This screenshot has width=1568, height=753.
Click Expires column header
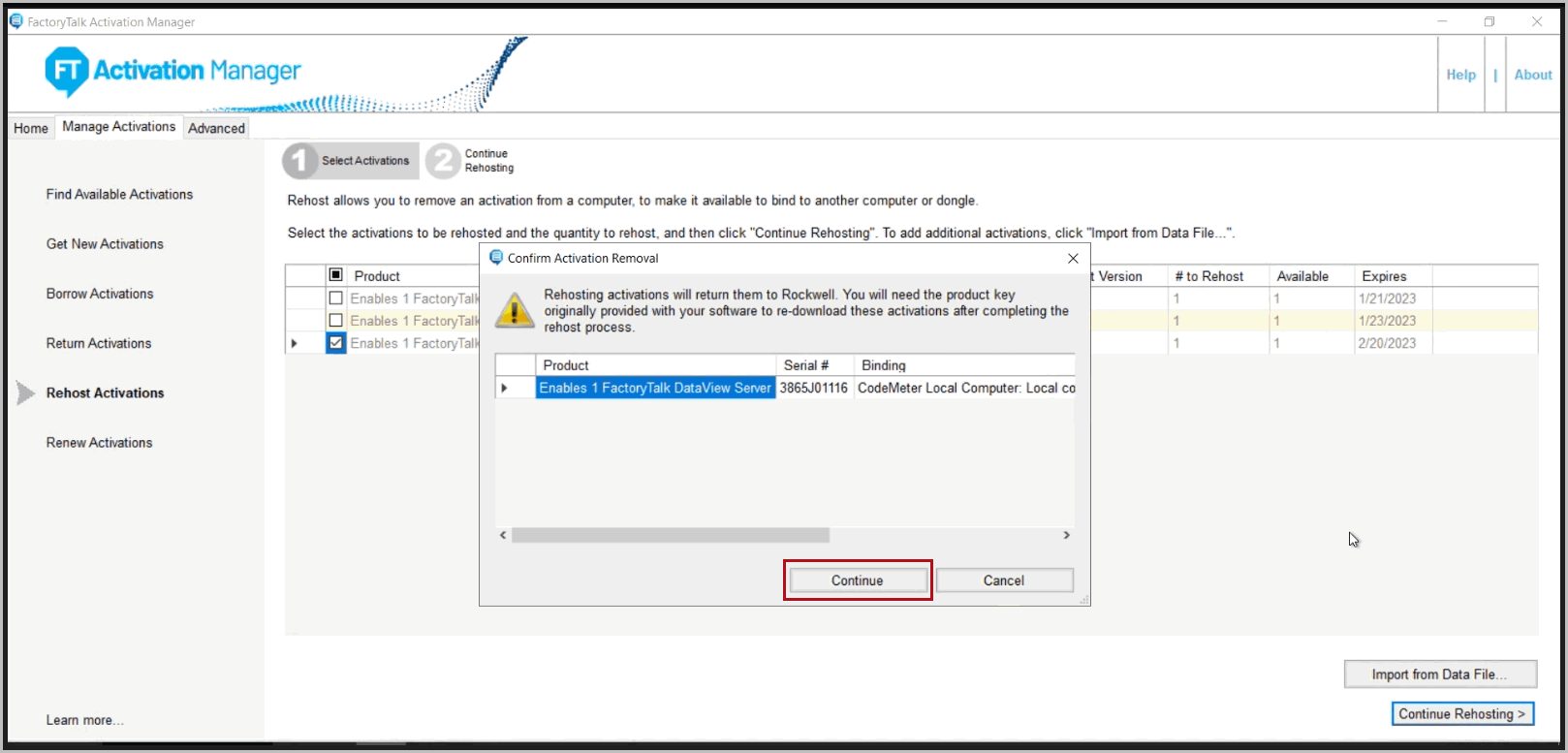pyautogui.click(x=1393, y=276)
